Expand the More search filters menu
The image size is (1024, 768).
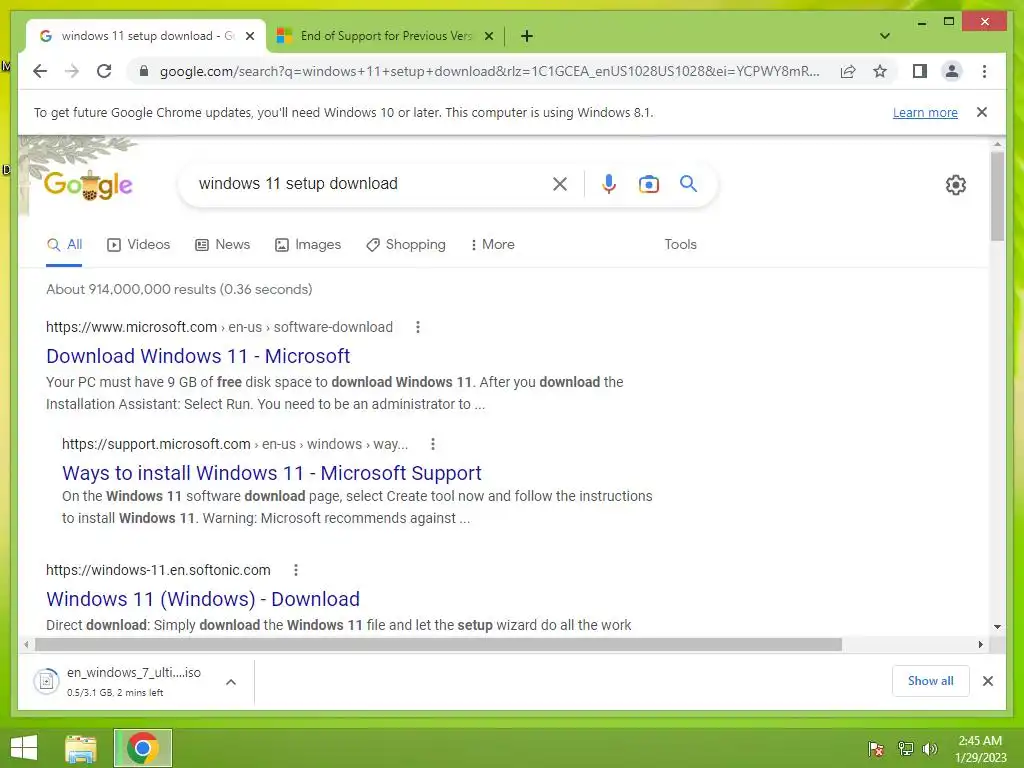tap(492, 245)
